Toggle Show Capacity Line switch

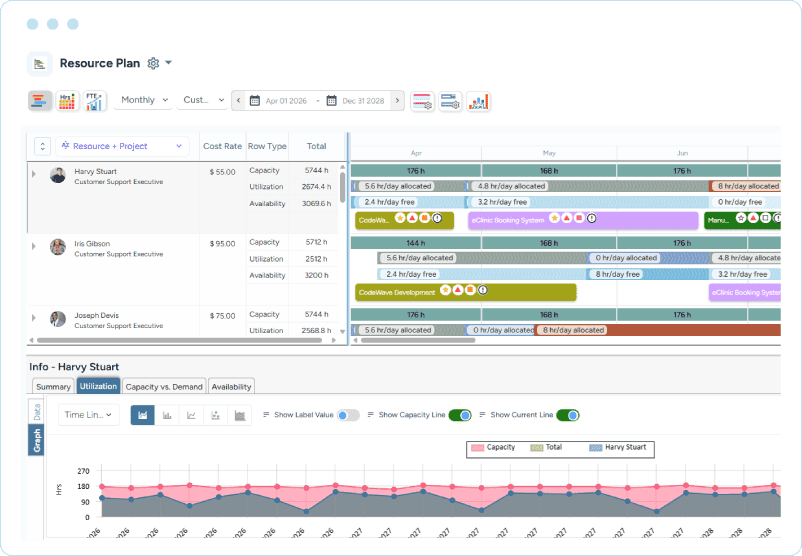pyautogui.click(x=460, y=415)
